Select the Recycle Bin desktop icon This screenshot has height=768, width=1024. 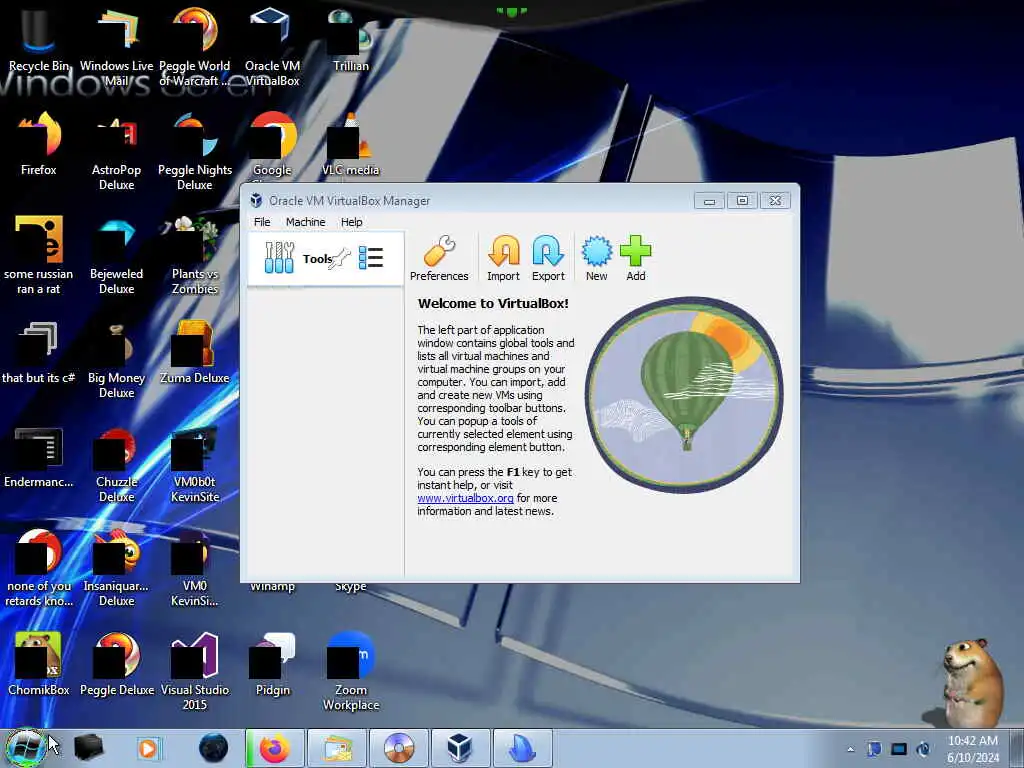[x=39, y=40]
